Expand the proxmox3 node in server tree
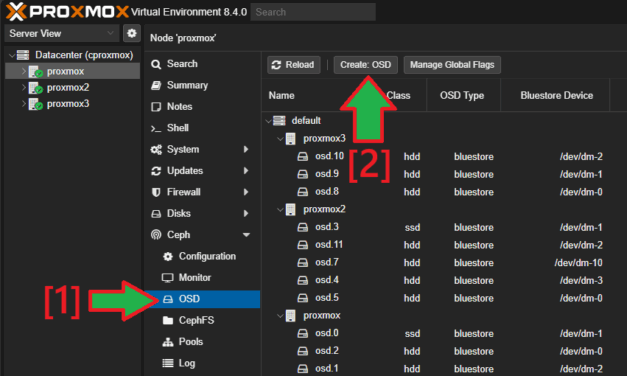The width and height of the screenshot is (627, 376). pos(24,104)
